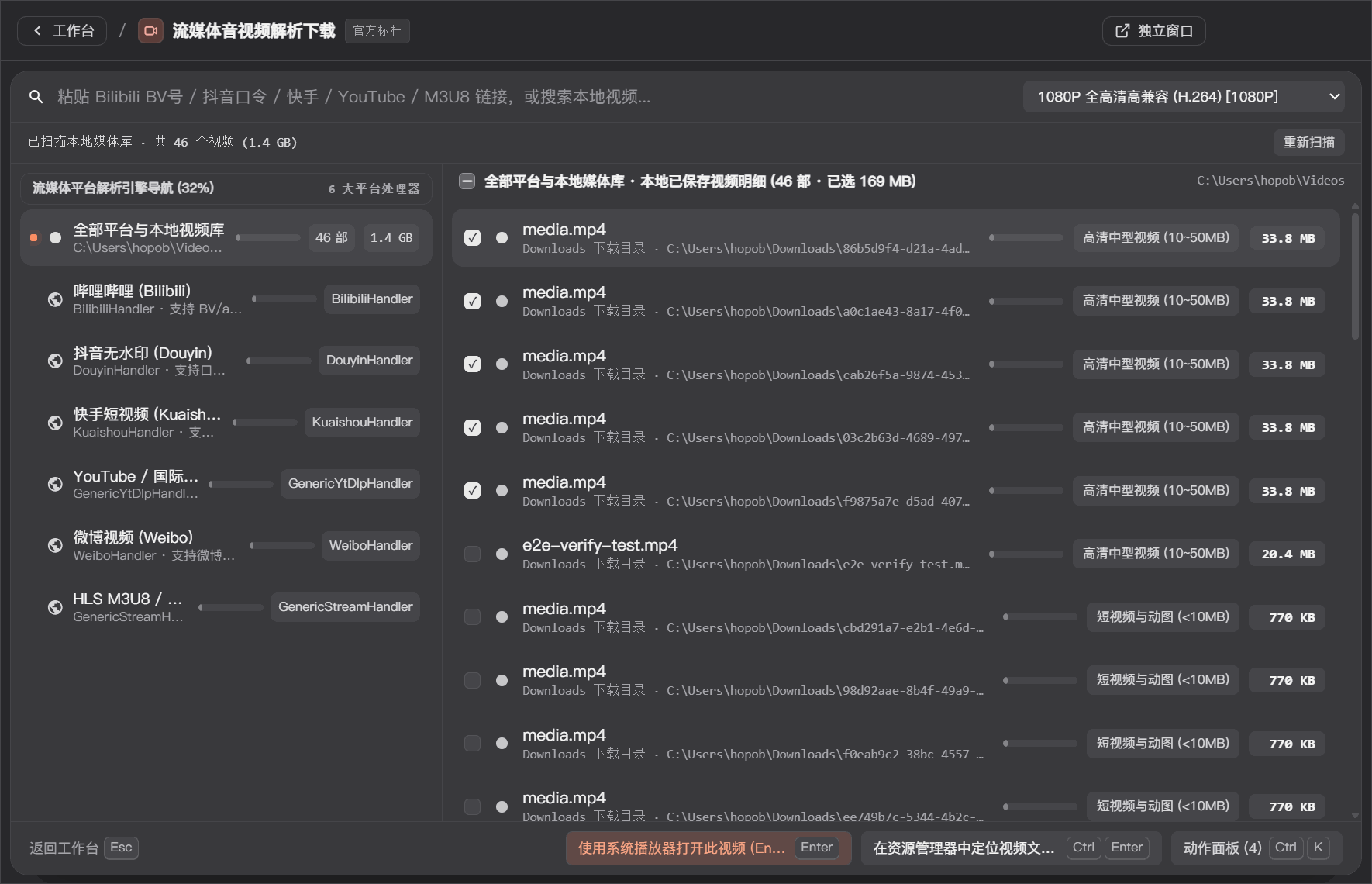Uncheck media.mp4 in folder f9875a7e
1372x884 pixels.
coord(472,491)
